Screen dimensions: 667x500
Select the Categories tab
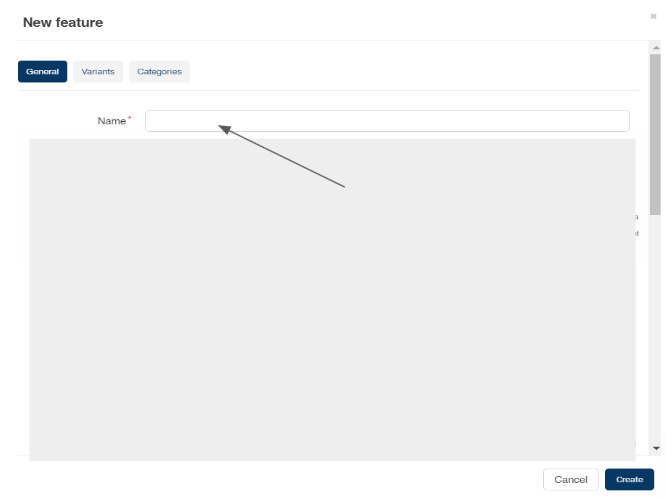[x=159, y=72]
